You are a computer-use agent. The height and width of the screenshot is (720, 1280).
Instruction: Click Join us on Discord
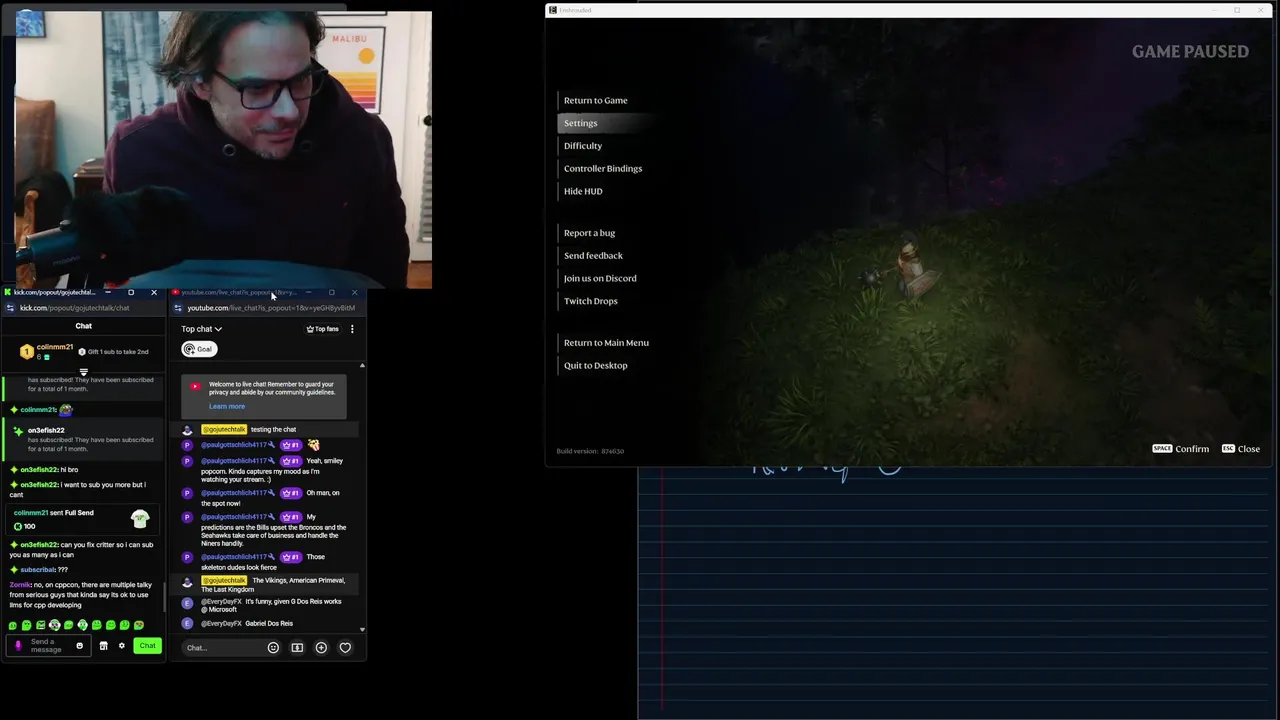600,279
